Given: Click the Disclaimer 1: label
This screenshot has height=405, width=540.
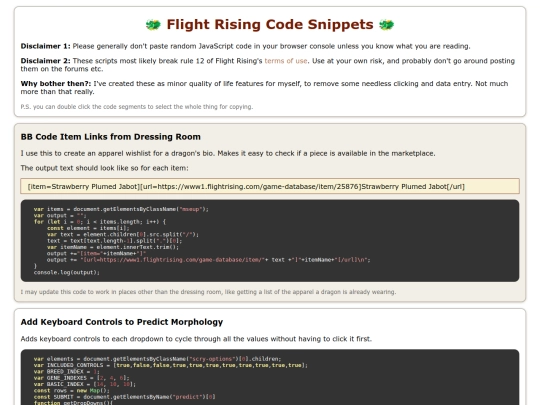Looking at the screenshot, I should point(45,46).
